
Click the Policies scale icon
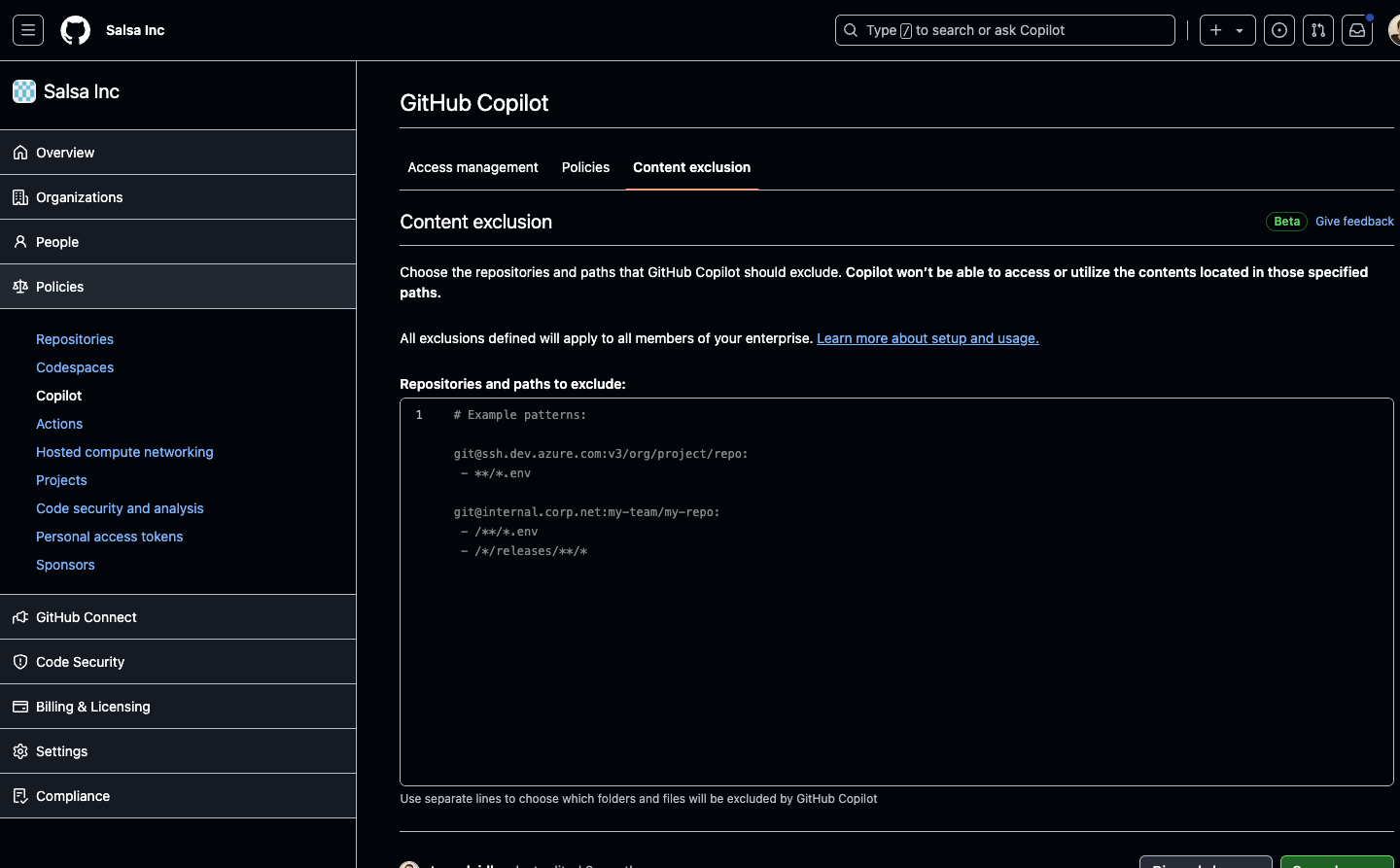(x=20, y=287)
